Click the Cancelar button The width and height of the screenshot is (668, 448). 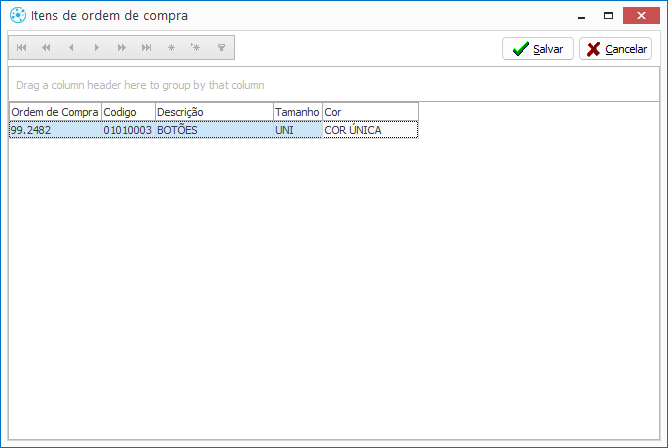[x=616, y=49]
